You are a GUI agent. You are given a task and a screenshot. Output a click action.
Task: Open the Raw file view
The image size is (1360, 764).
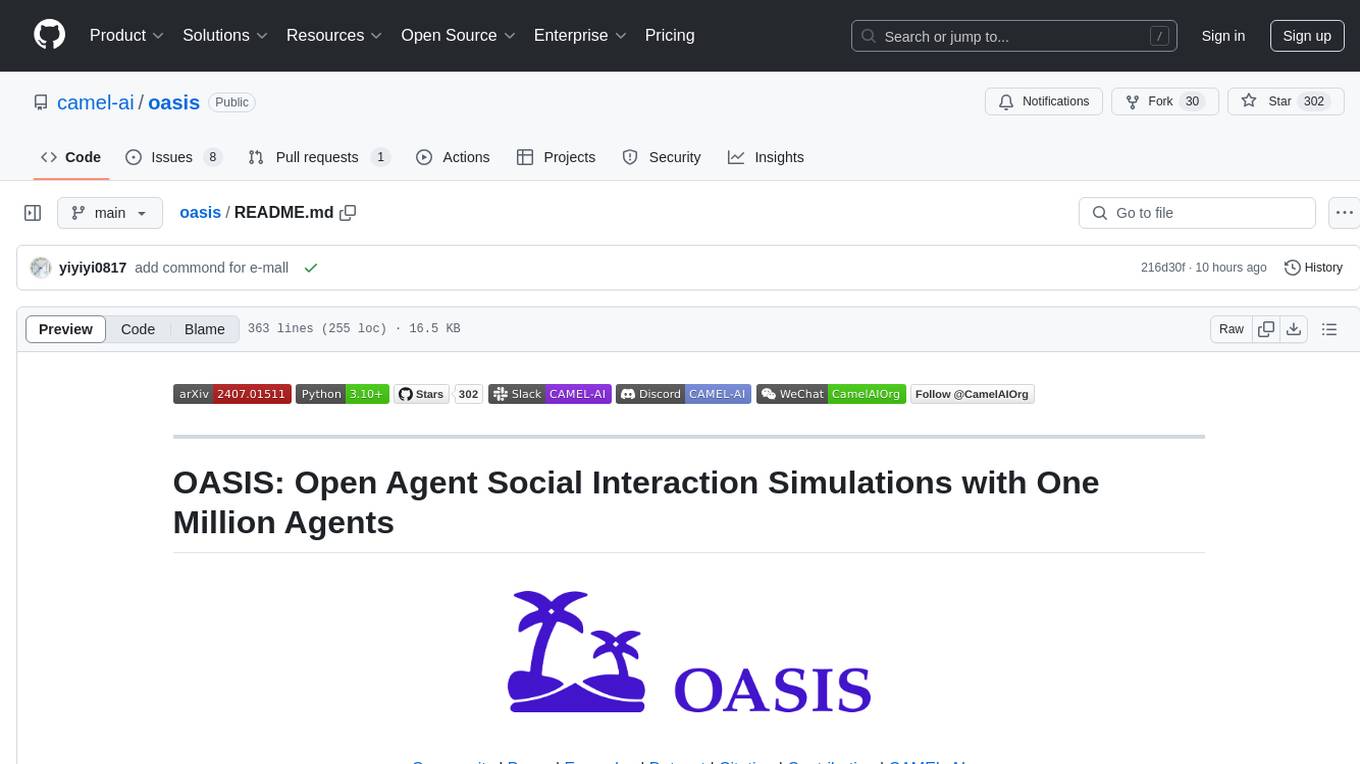click(1231, 329)
